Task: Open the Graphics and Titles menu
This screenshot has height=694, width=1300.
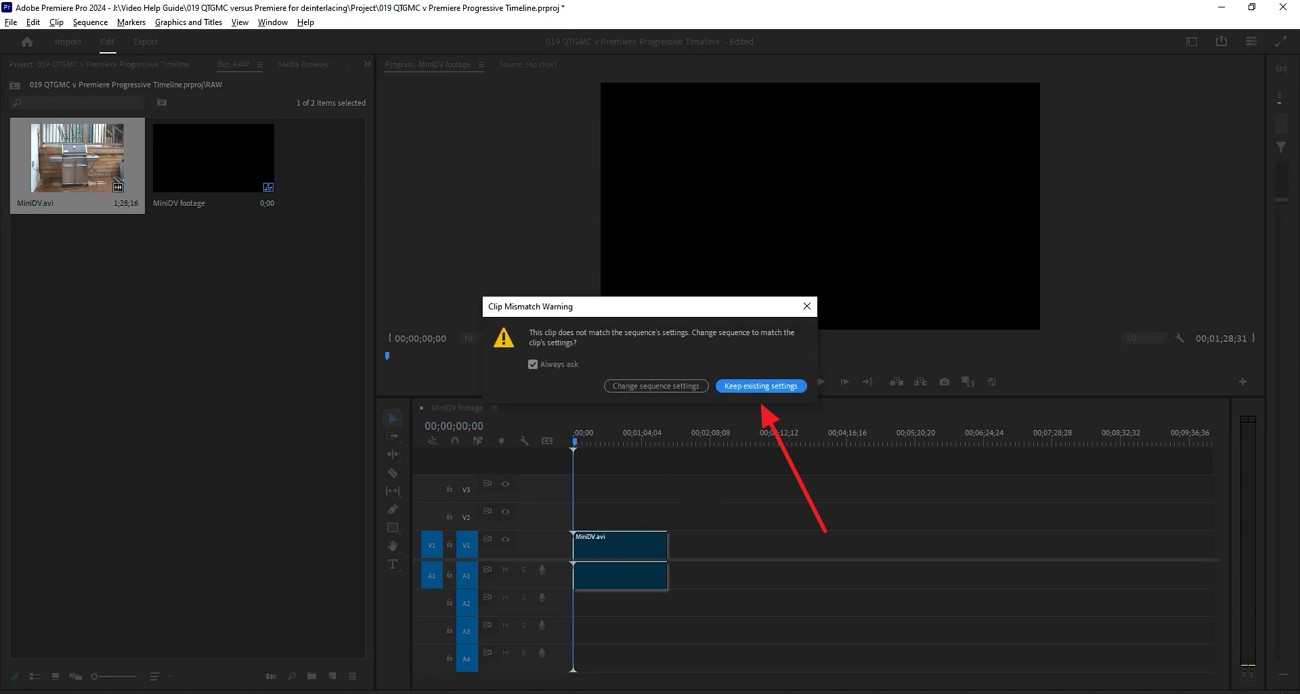Action: [188, 22]
